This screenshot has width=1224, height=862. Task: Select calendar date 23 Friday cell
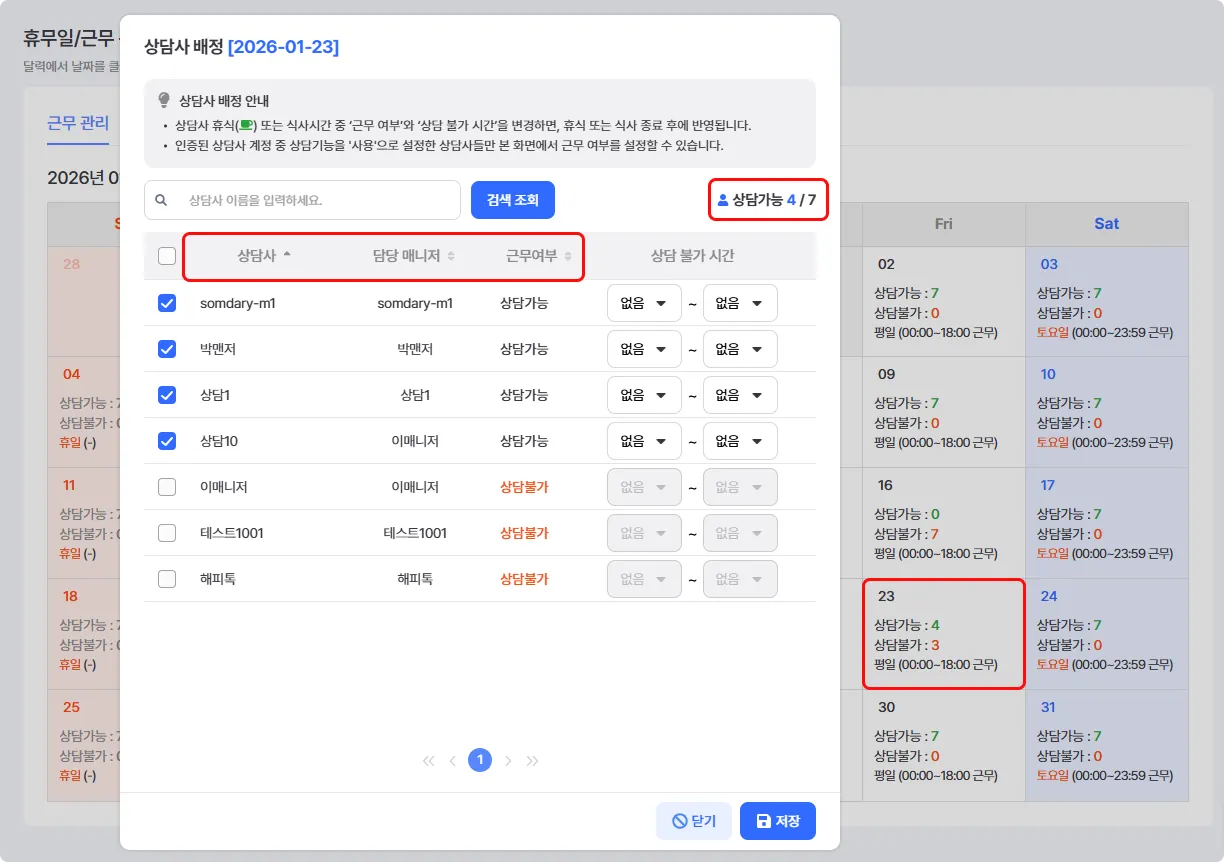(x=944, y=634)
